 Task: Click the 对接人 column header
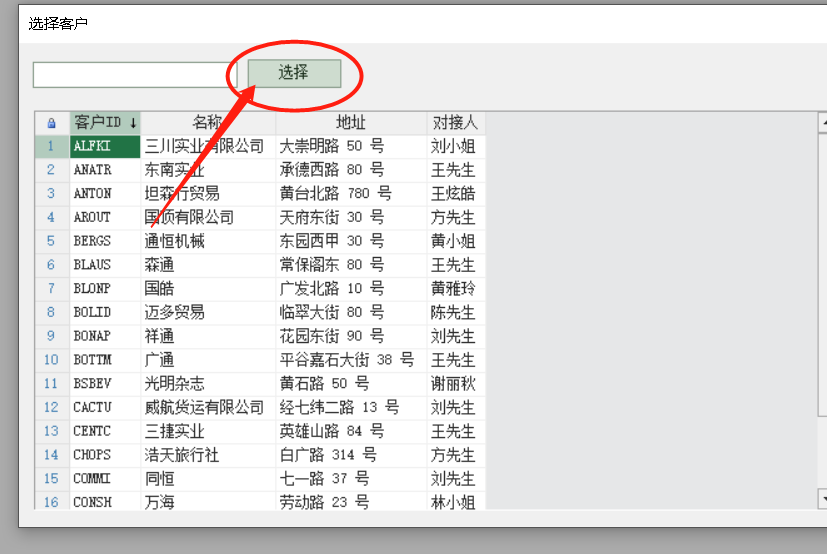click(455, 123)
